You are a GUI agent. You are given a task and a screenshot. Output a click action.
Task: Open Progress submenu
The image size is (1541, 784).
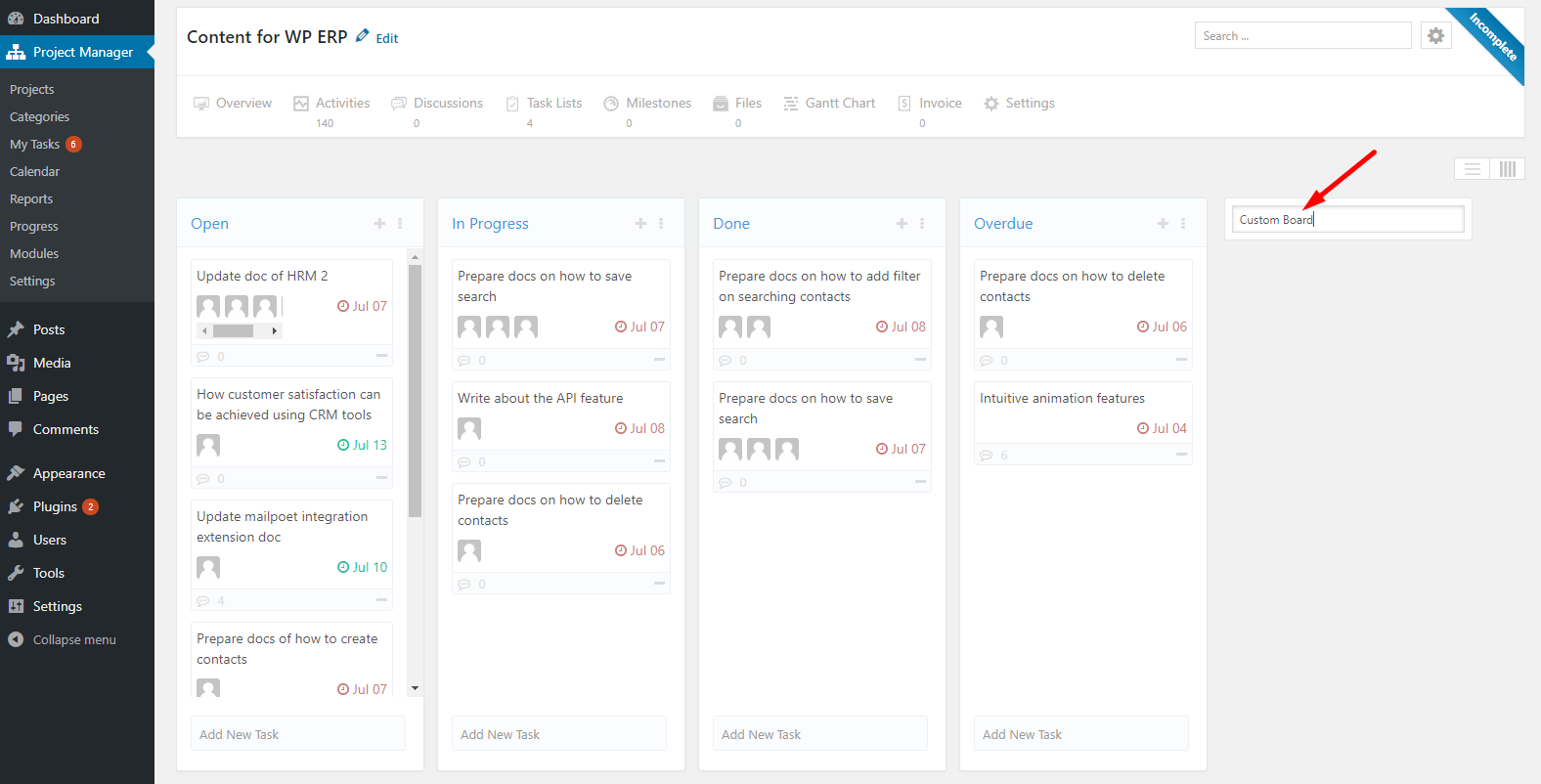pos(34,226)
